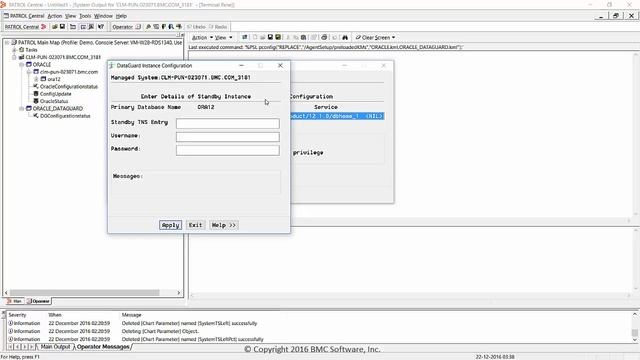
Task: Collapse the clm-pun-023071.bmc.com node
Action: pos(29,71)
